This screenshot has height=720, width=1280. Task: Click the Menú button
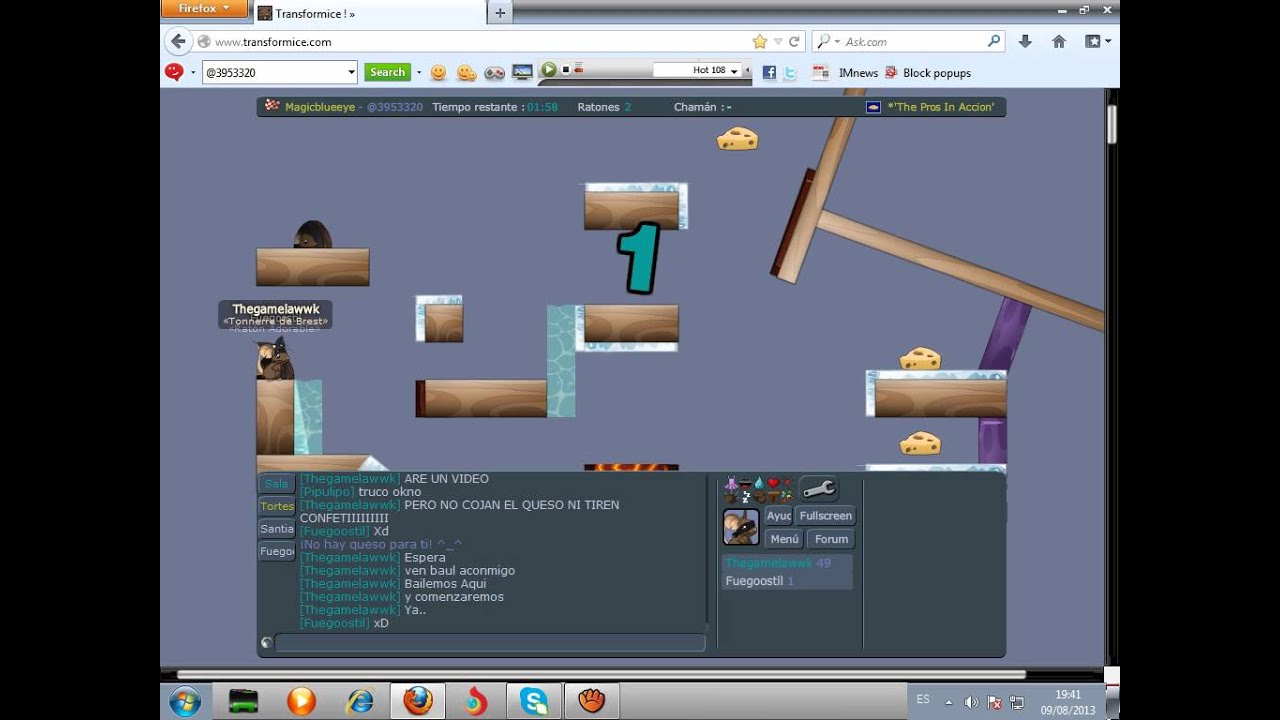(784, 539)
